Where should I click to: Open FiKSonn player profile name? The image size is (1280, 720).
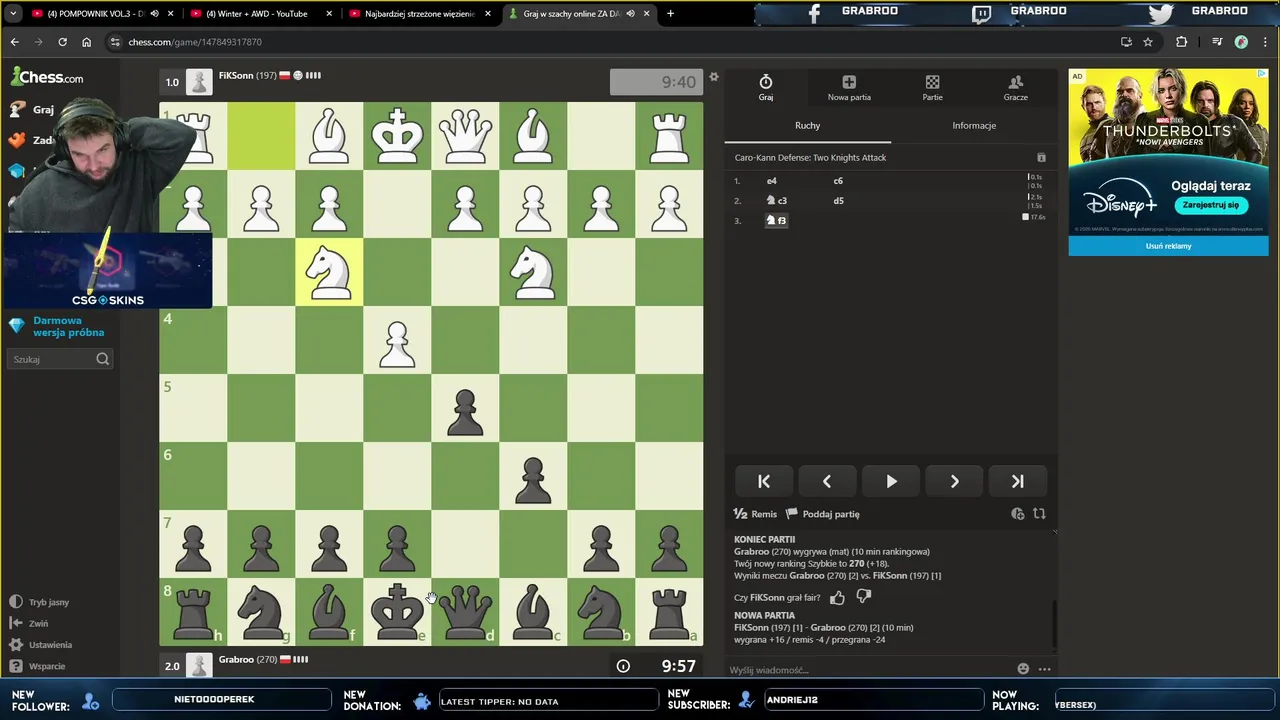[236, 76]
